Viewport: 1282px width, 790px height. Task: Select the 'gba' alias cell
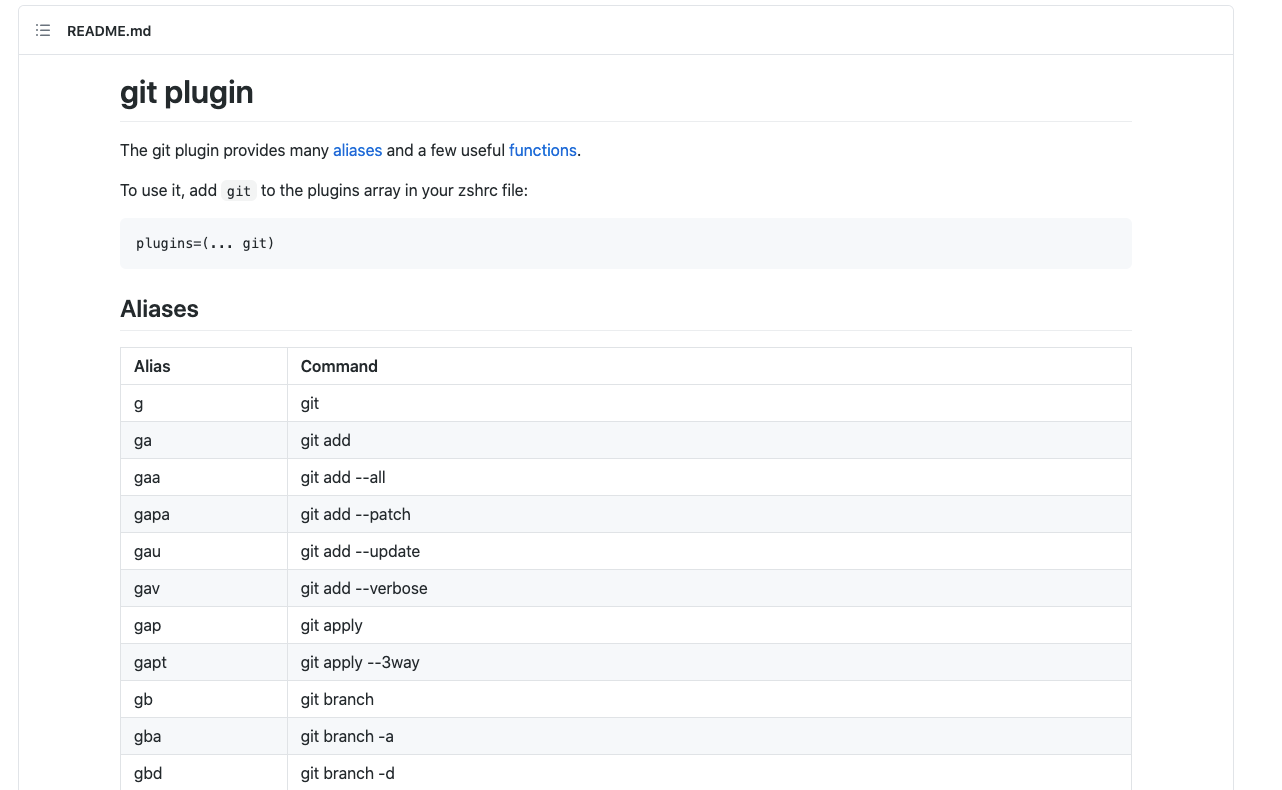coord(204,736)
